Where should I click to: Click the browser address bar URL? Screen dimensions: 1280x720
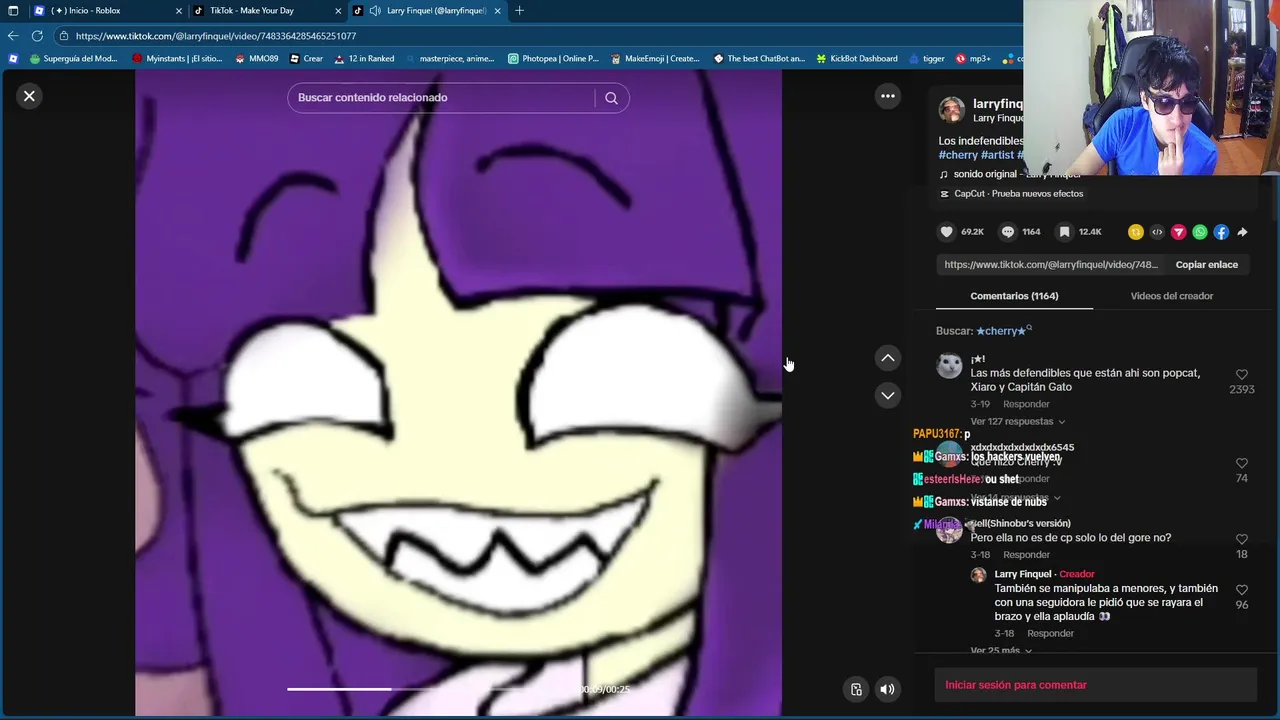tap(215, 36)
